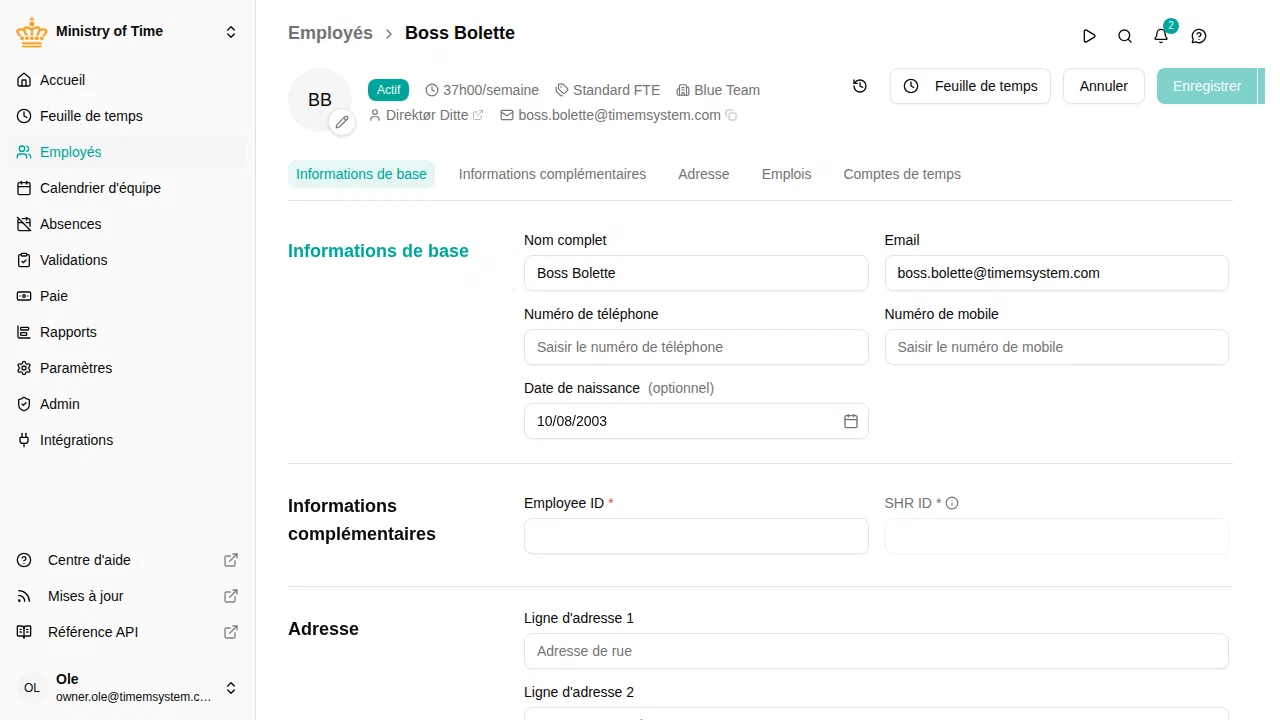Viewport: 1280px width, 720px height.
Task: Expand the Ministry of Time organization switcher
Action: tap(128, 32)
